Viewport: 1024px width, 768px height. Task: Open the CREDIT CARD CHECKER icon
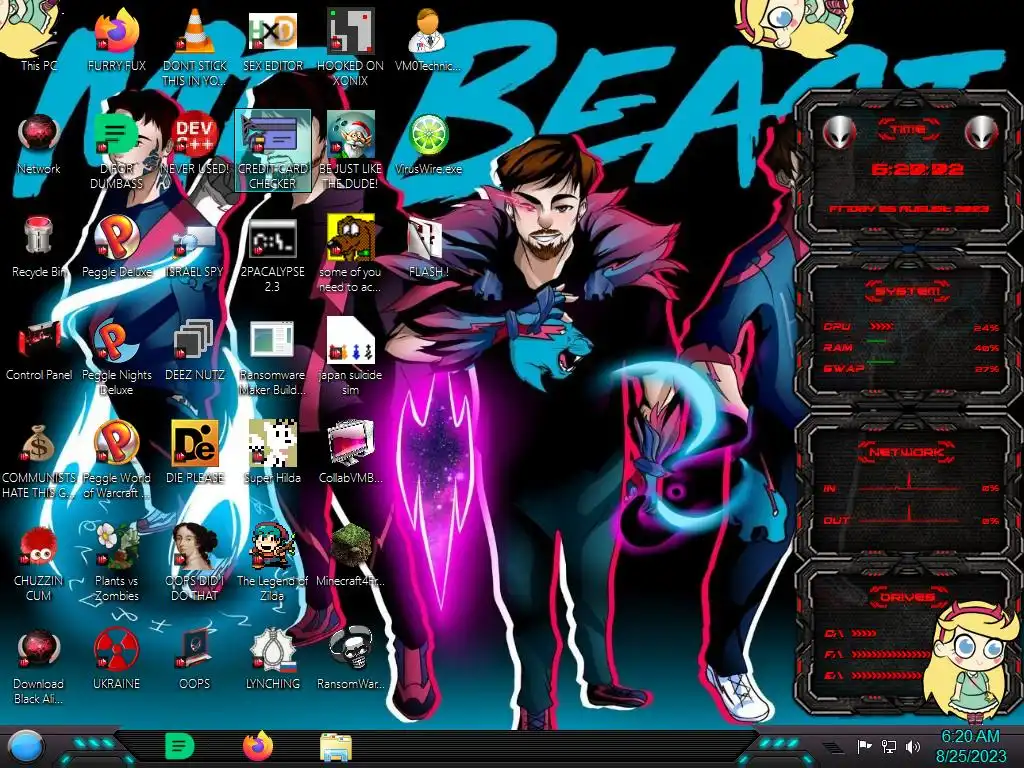coord(272,150)
